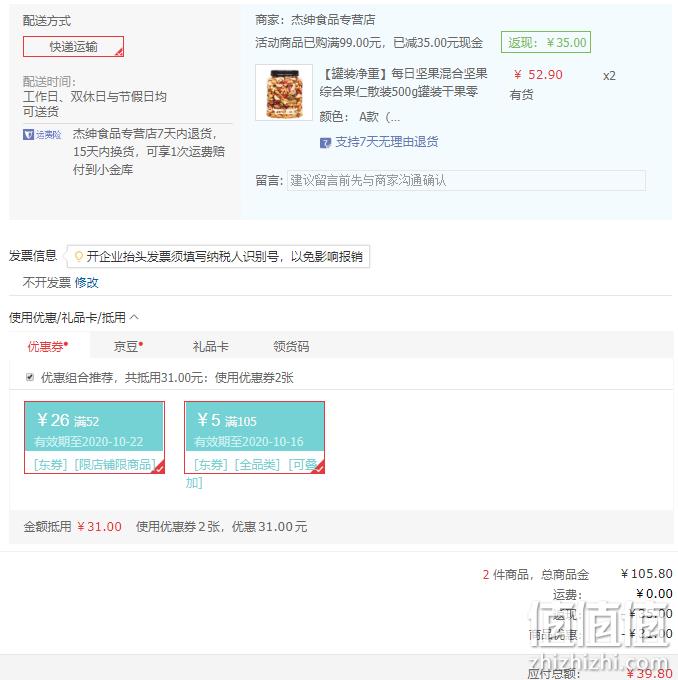Click 有货 stock status
678x680 pixels.
pos(521,95)
